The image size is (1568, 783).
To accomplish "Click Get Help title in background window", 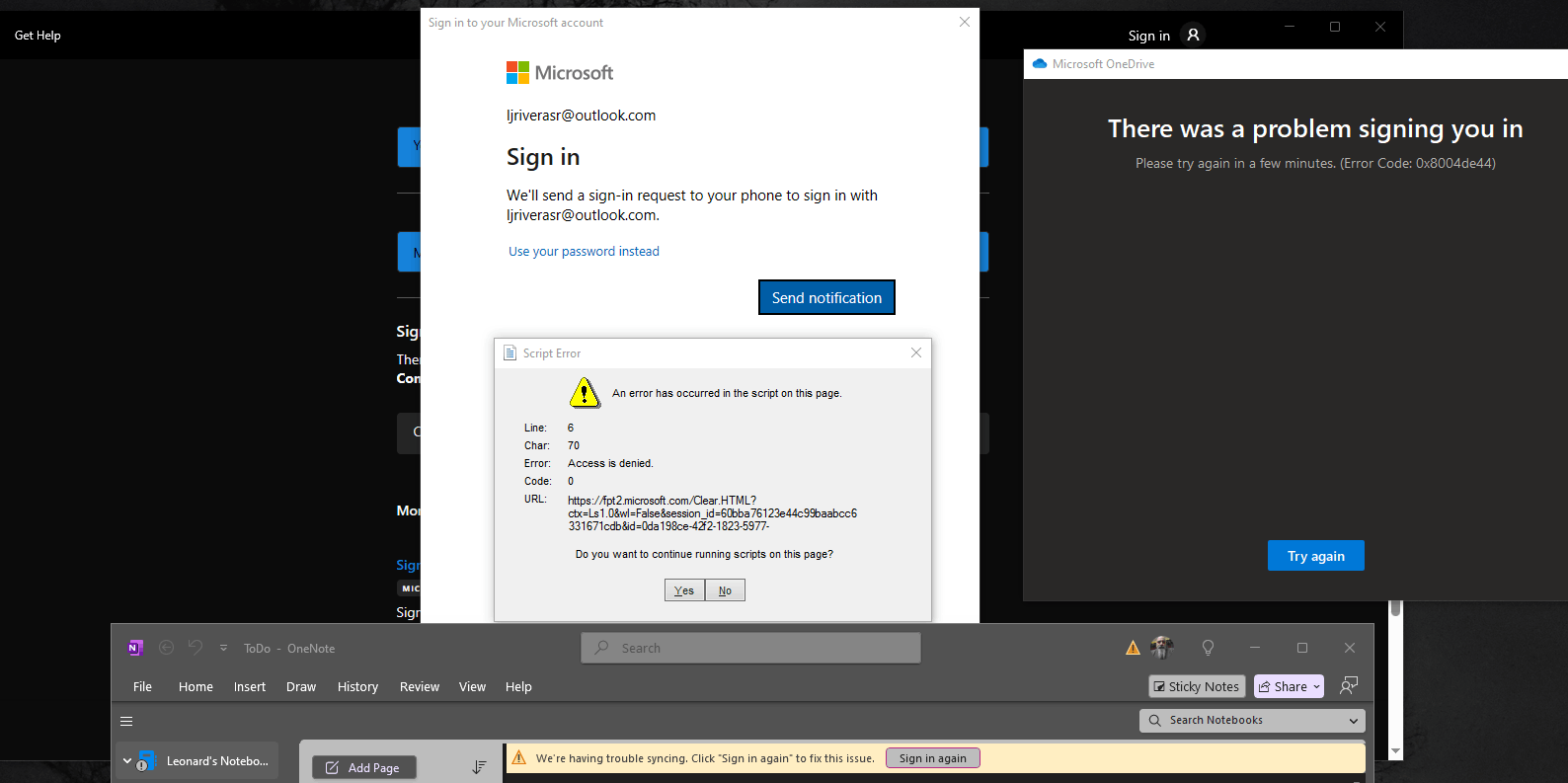I will click(x=38, y=36).
